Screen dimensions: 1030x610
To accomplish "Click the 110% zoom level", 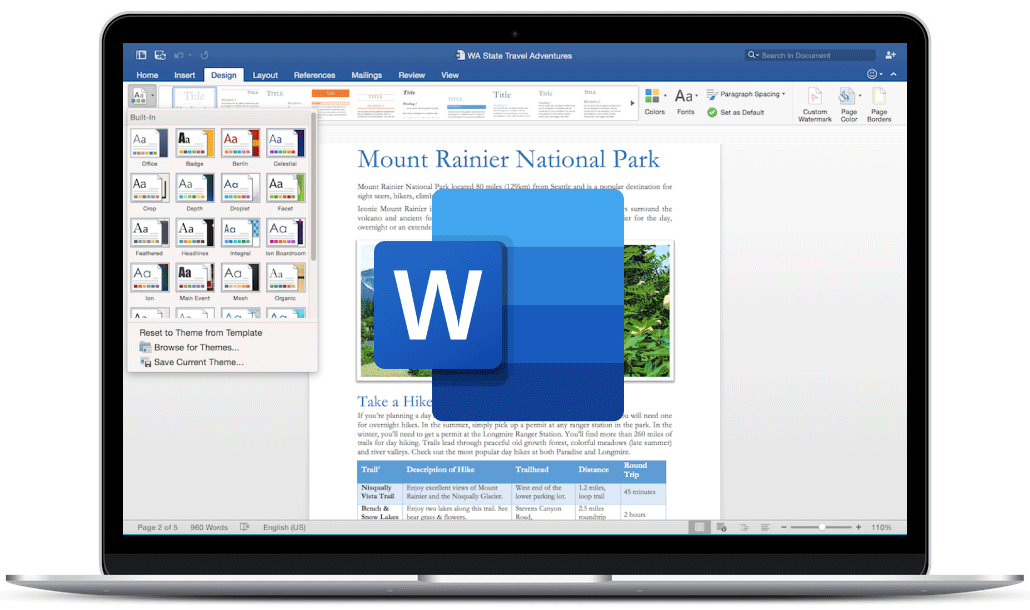I will tap(882, 527).
